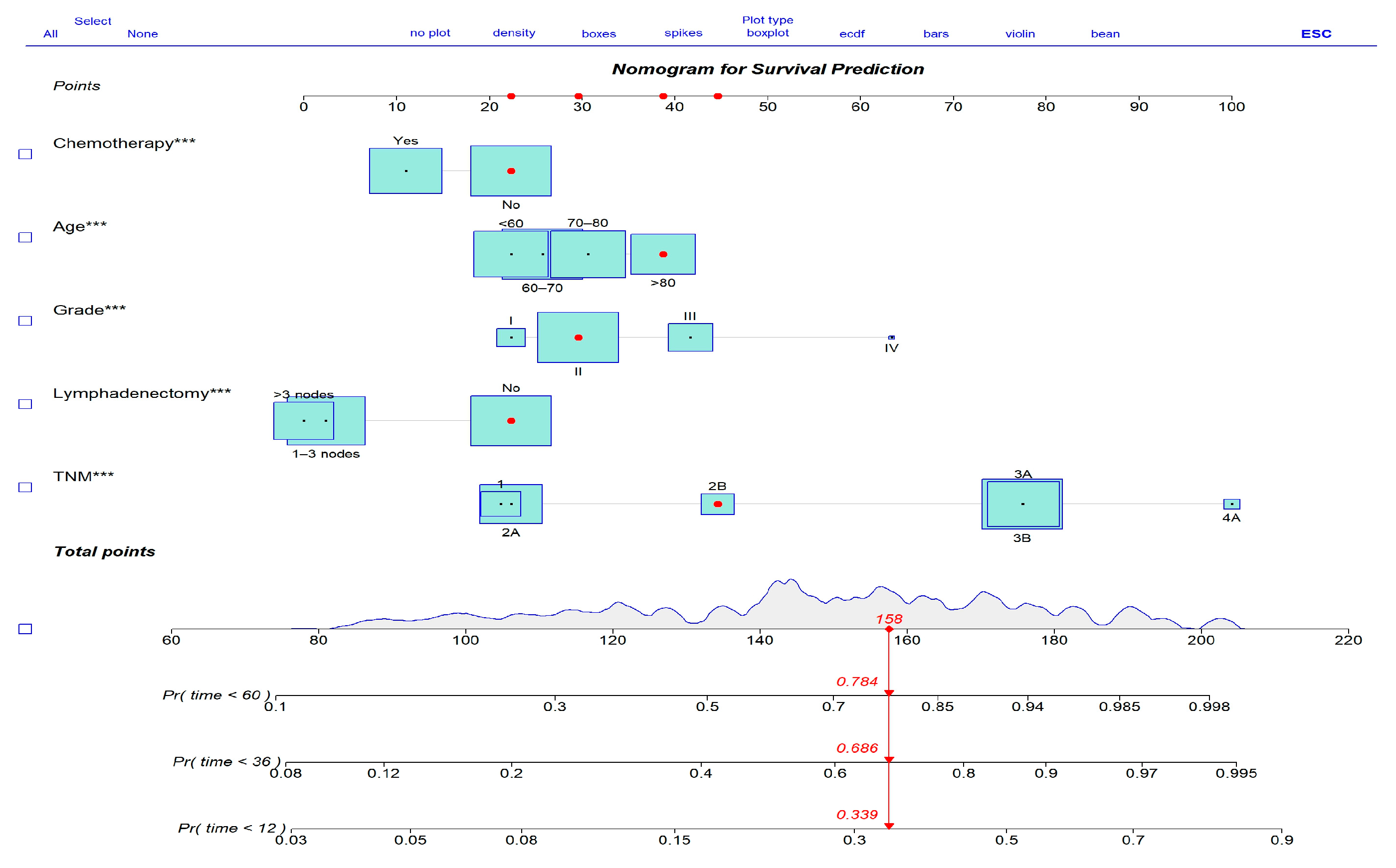Click the '>3 nodes' category label
The width and height of the screenshot is (1396, 868).
(303, 394)
